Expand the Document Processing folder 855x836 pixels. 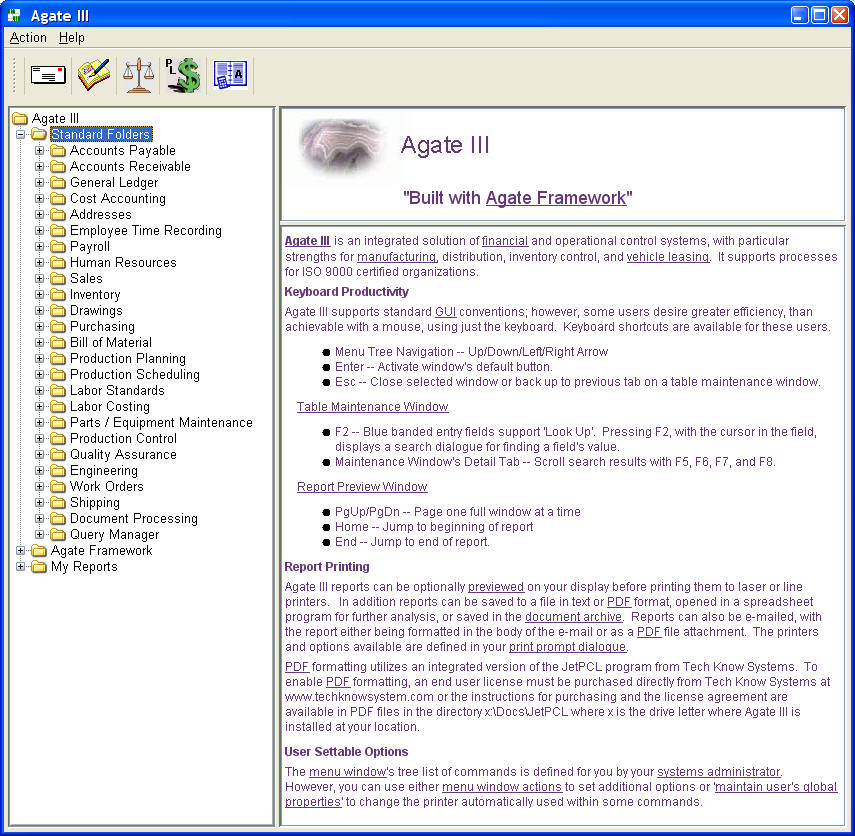point(39,519)
